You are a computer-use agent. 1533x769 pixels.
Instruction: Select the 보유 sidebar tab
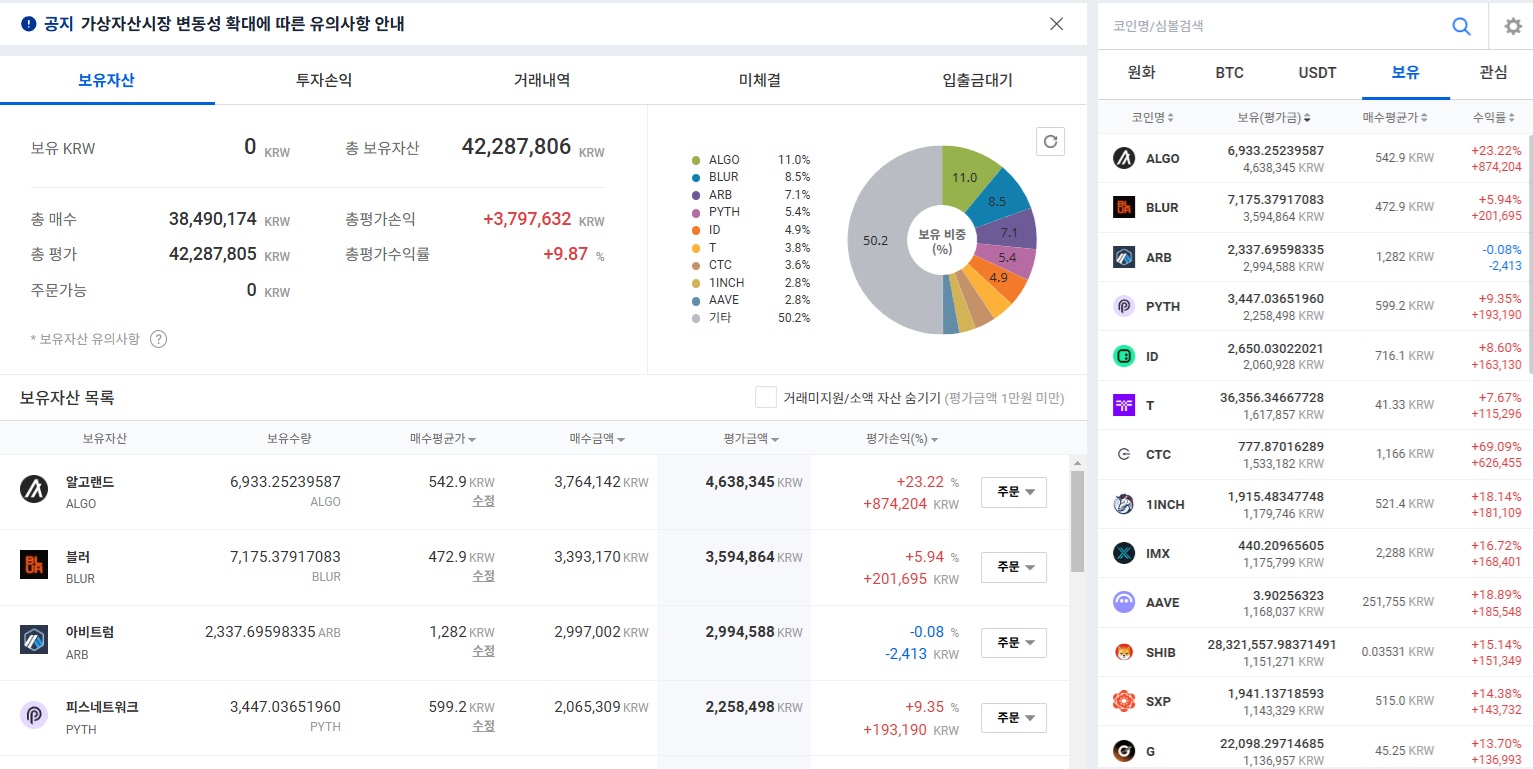tap(1405, 72)
